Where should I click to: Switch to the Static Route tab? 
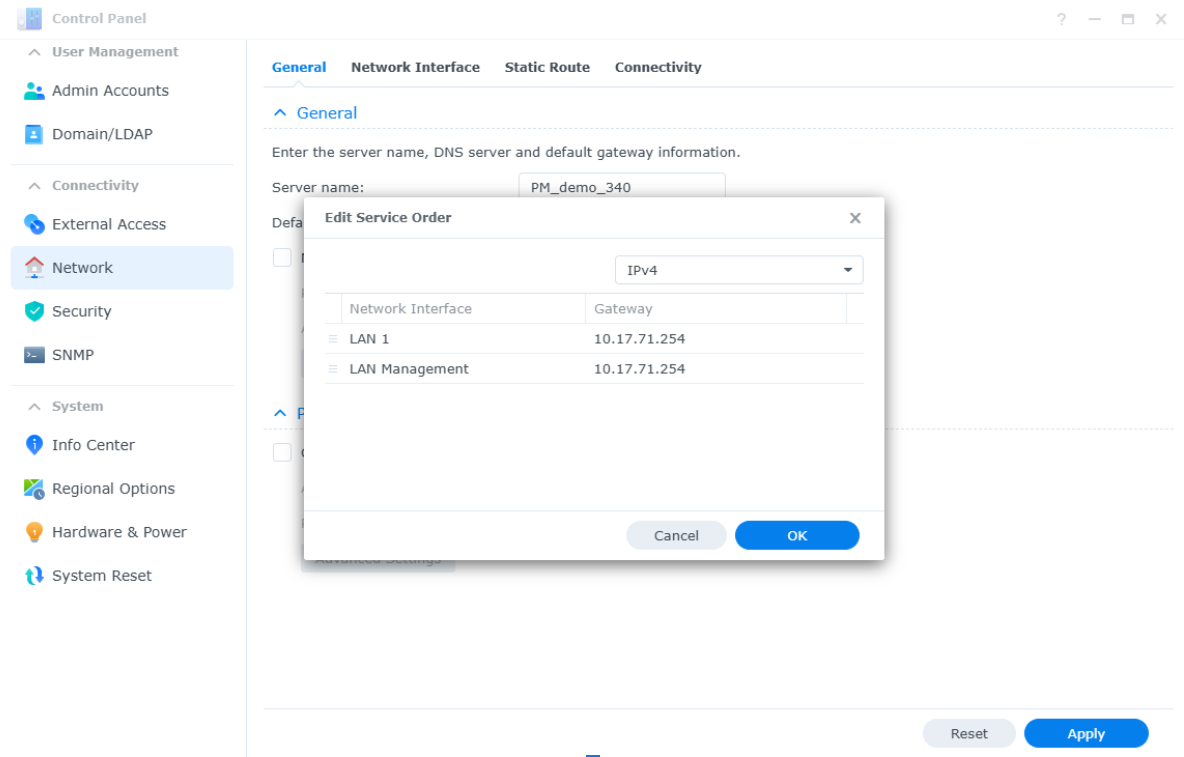point(547,67)
